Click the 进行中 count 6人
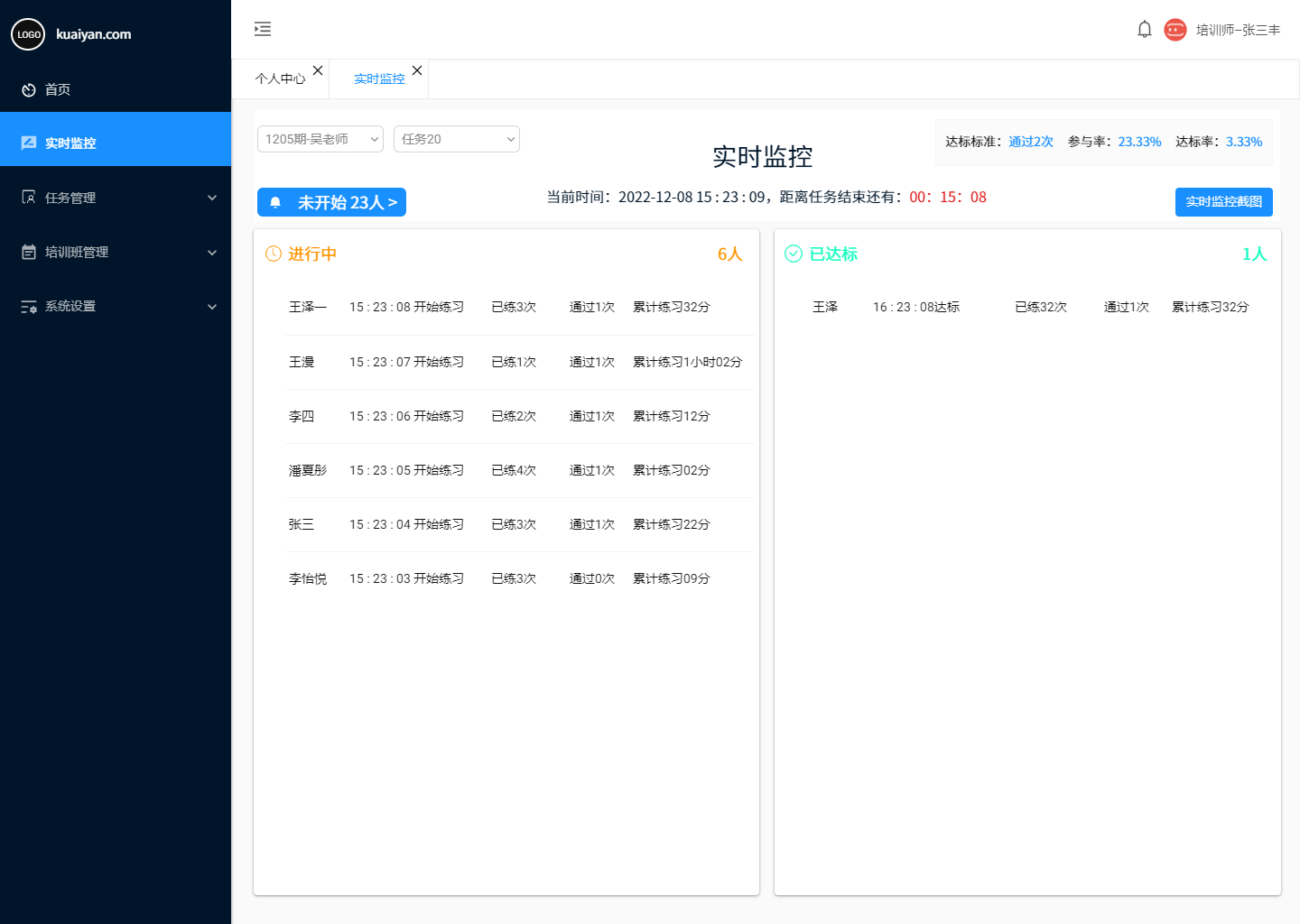 (729, 254)
